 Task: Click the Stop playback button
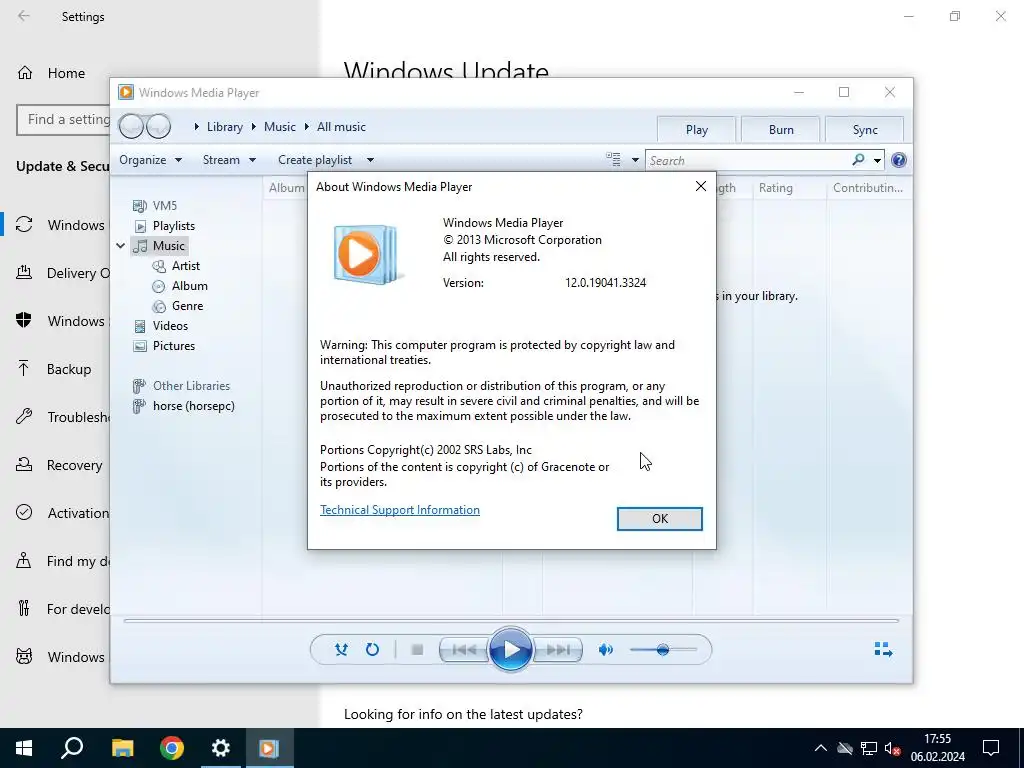point(417,650)
